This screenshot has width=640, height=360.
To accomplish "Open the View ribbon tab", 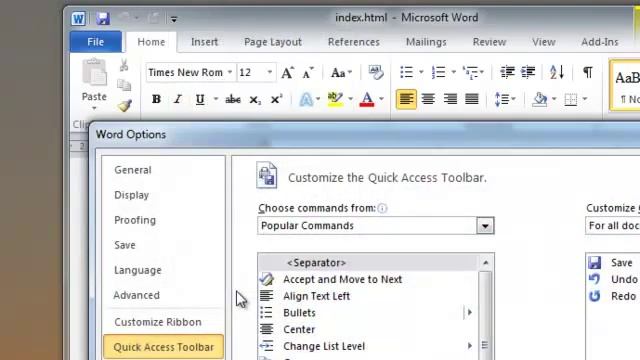I will point(543,42).
